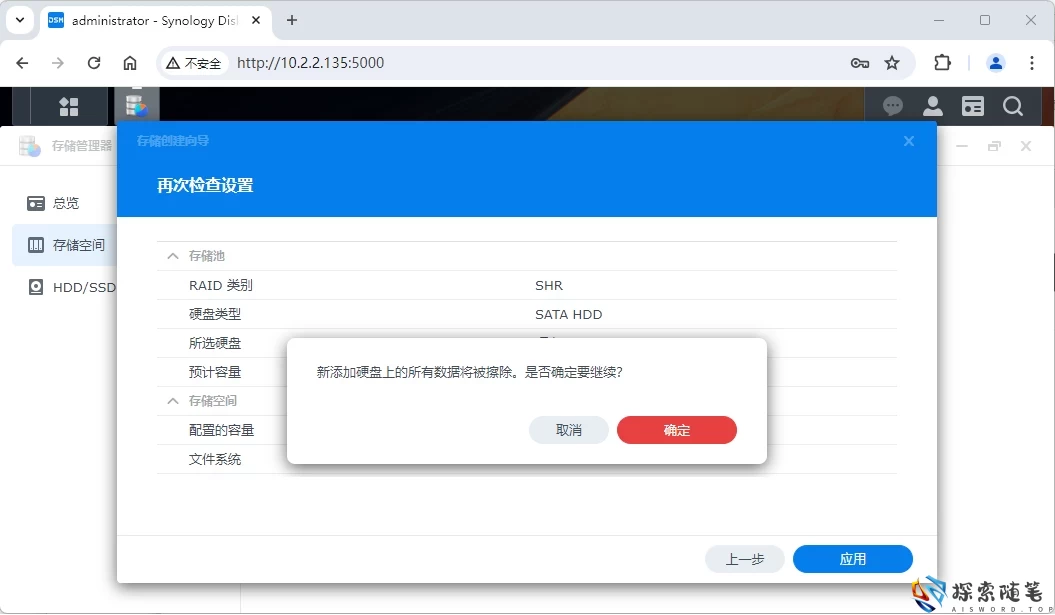Click the Storage Manager icon in the taskbar
1055x615 pixels.
[137, 106]
